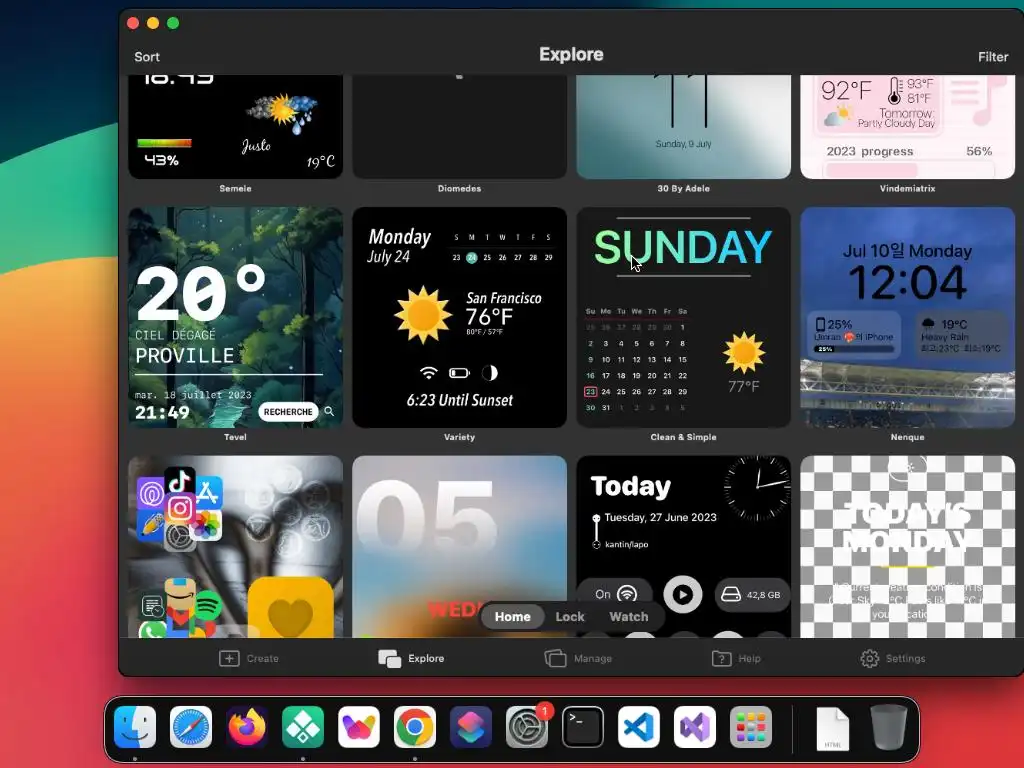1024x768 pixels.
Task: Open purple Visual Studio dock icon
Action: pos(695,727)
